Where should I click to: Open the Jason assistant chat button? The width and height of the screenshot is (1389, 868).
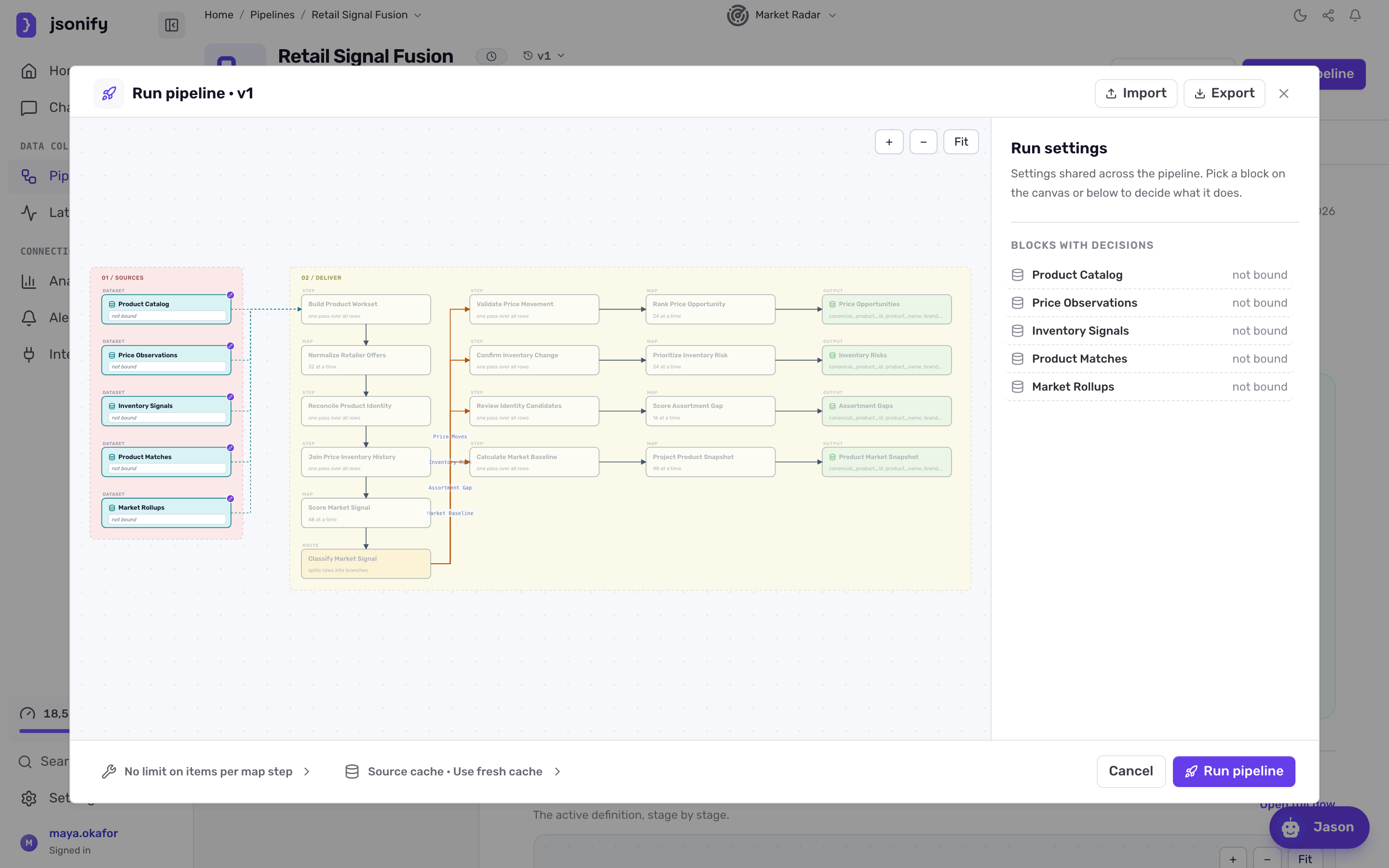1319,827
